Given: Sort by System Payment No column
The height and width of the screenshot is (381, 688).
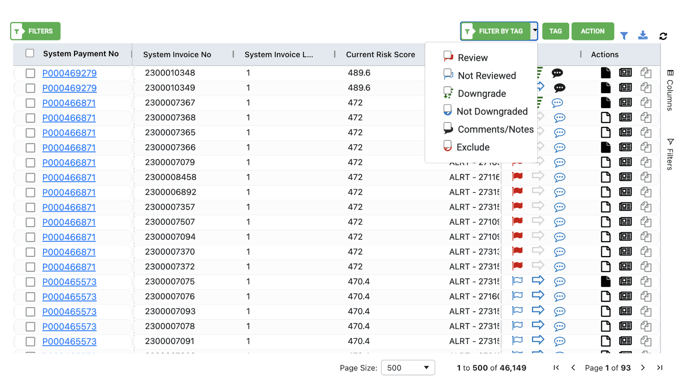Looking at the screenshot, I should point(81,54).
